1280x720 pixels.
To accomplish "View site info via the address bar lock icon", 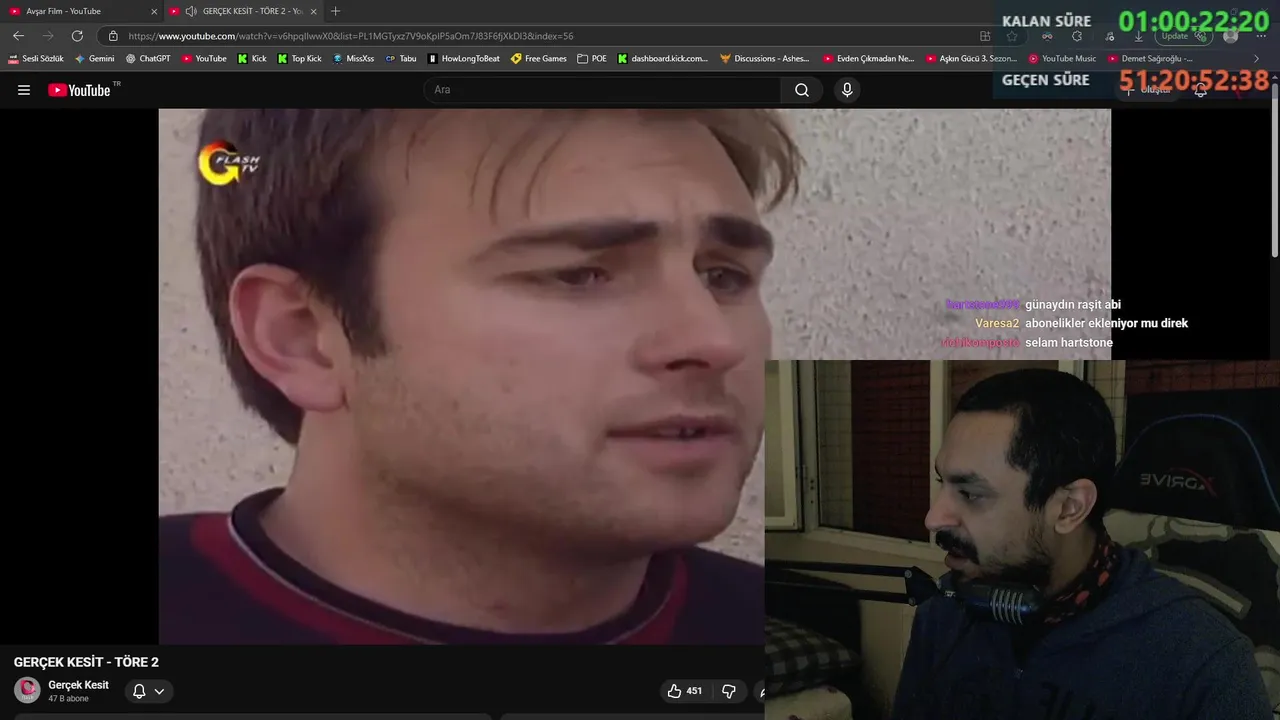I will [x=113, y=36].
